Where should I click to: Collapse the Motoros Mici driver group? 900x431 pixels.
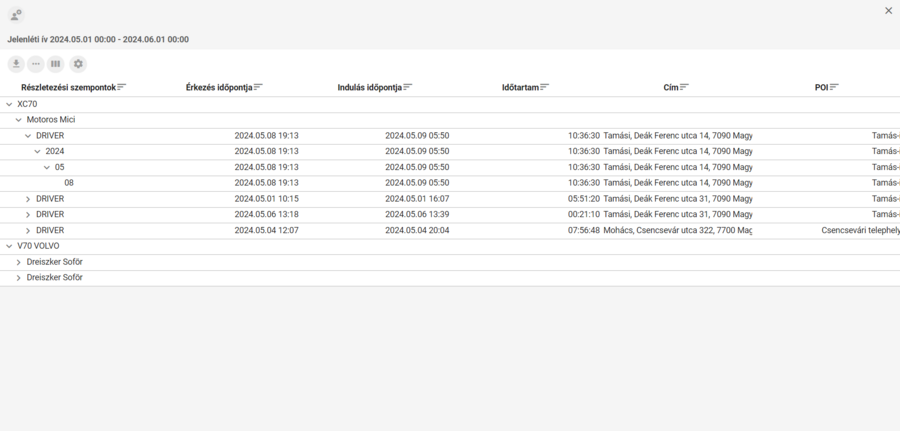(x=19, y=120)
